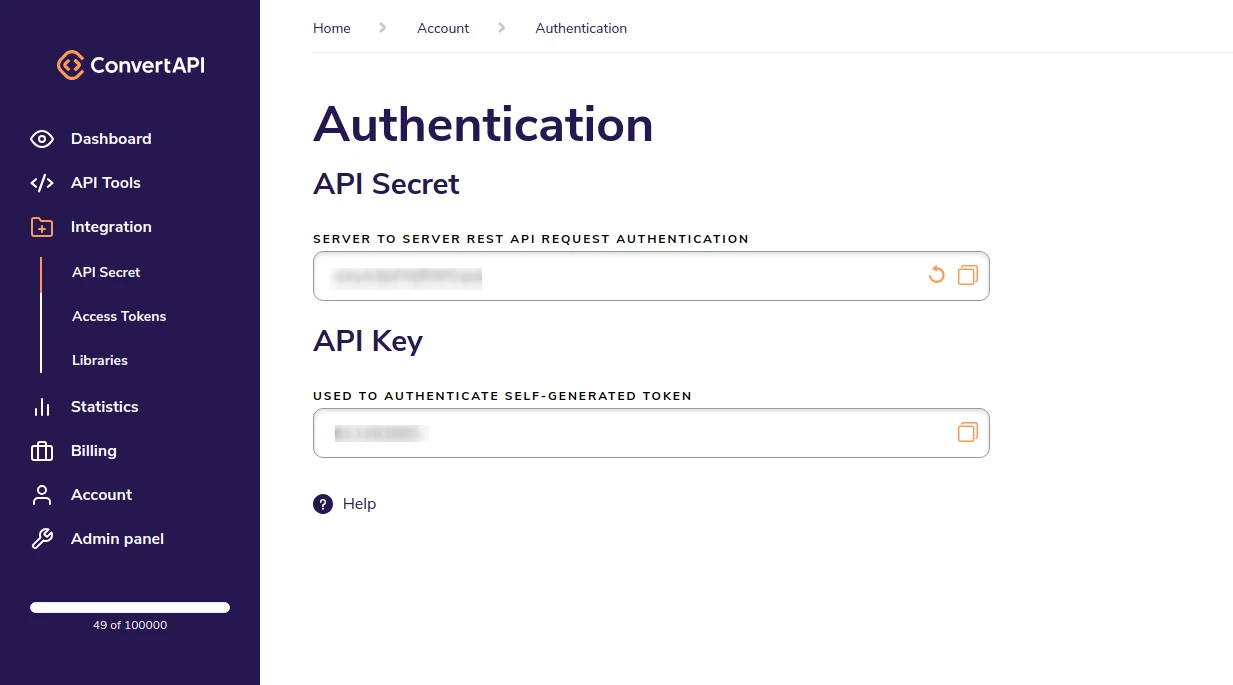Navigate to Home via breadcrumb
This screenshot has height=685, width=1233.
point(331,28)
